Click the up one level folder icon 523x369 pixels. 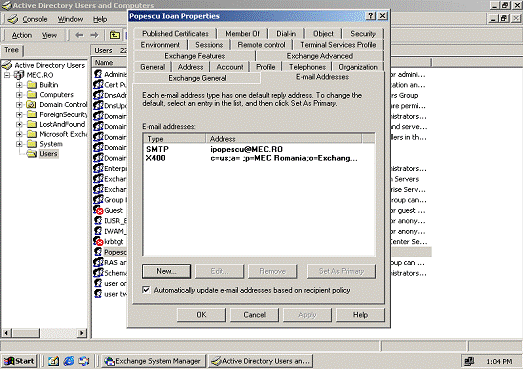tap(115, 35)
